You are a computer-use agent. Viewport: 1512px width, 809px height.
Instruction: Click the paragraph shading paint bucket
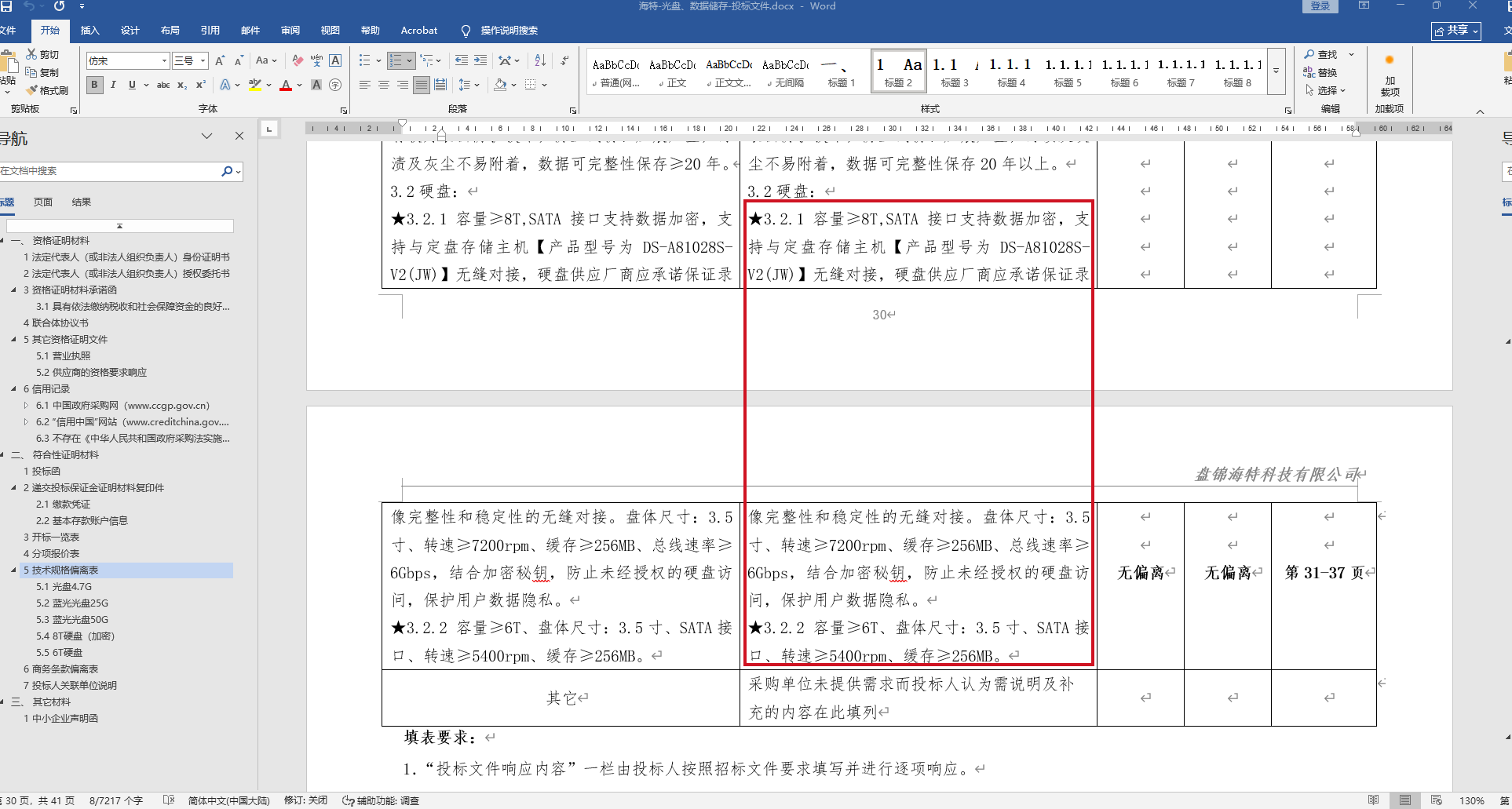pyautogui.click(x=500, y=85)
